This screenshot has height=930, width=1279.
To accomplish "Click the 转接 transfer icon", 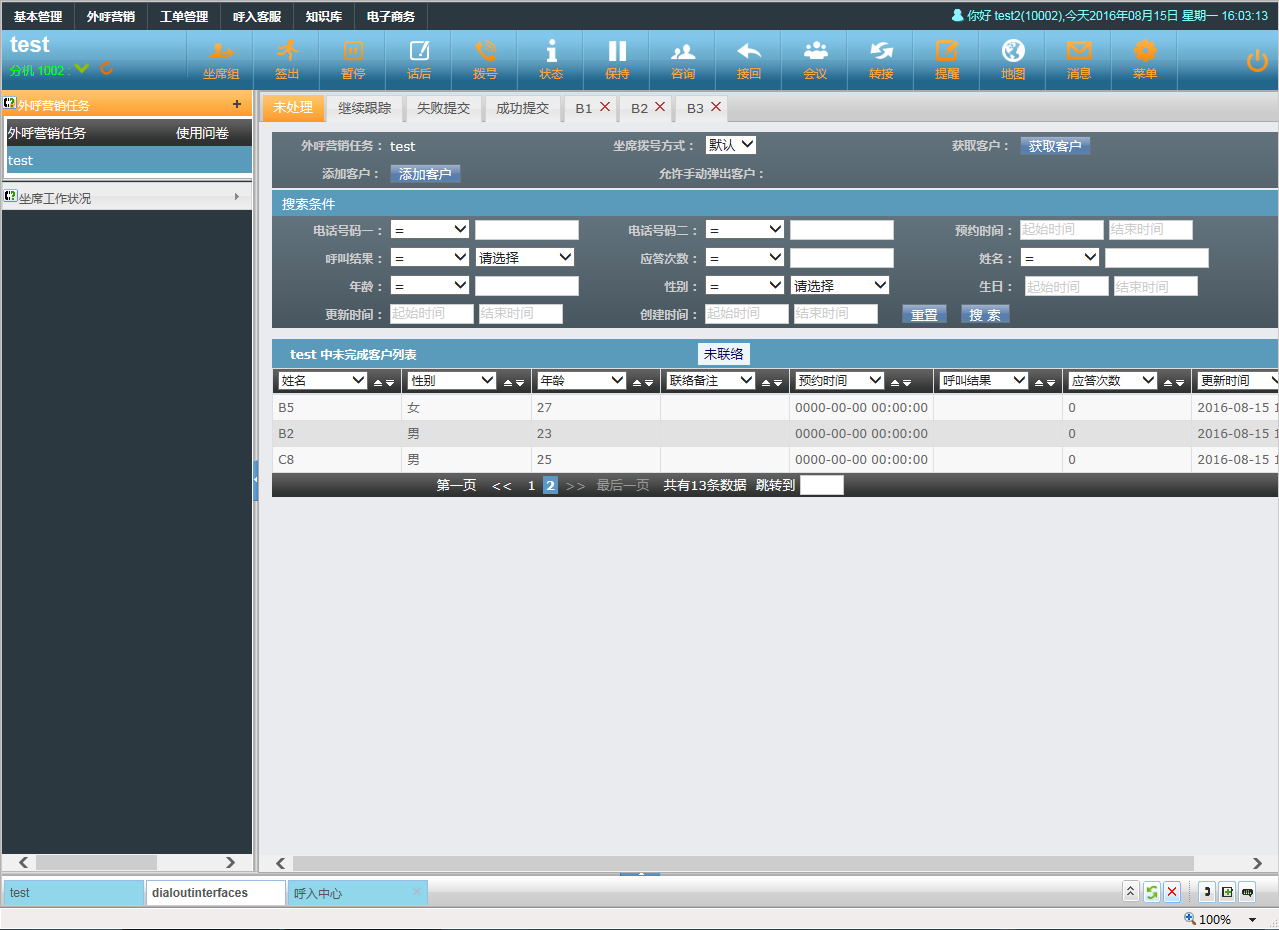I will coord(881,52).
